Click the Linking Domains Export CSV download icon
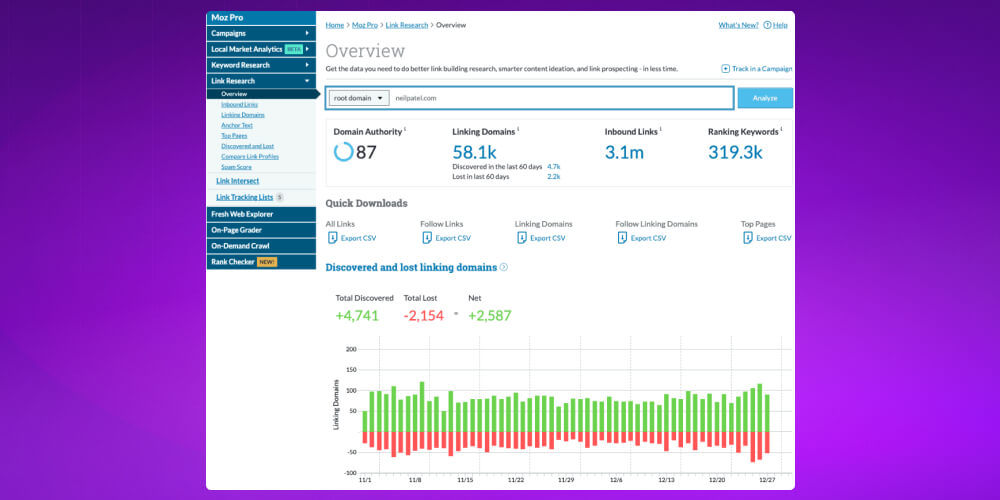The image size is (1000, 500). pos(522,238)
